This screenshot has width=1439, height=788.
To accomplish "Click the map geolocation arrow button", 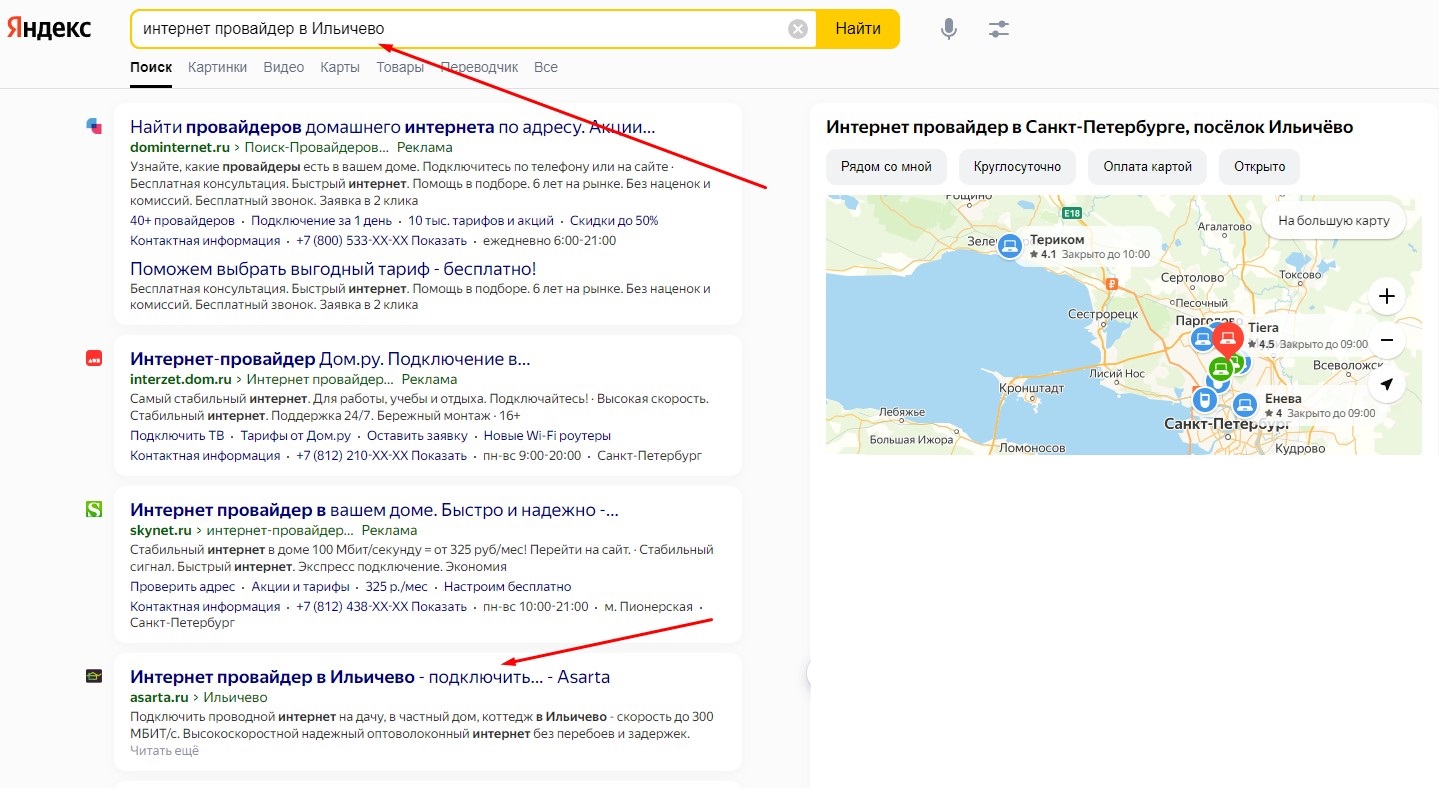I will tap(1386, 384).
